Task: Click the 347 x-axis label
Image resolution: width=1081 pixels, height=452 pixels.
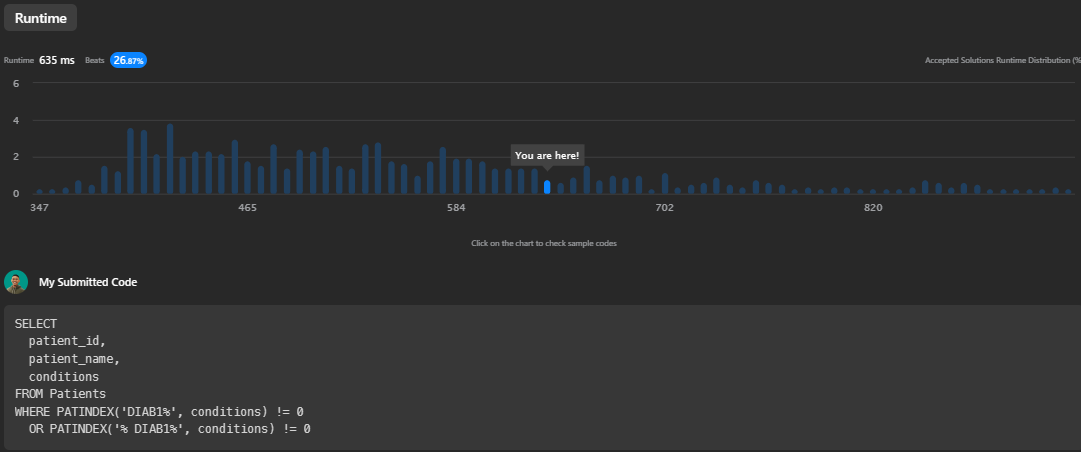Action: tap(39, 207)
